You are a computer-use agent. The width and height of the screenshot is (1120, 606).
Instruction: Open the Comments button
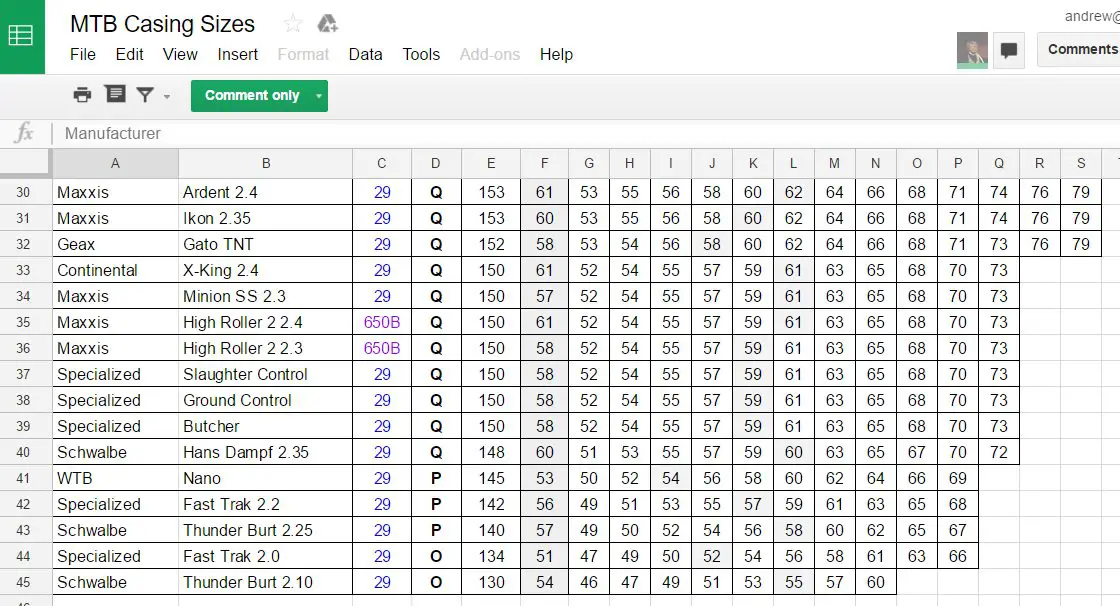point(1079,49)
